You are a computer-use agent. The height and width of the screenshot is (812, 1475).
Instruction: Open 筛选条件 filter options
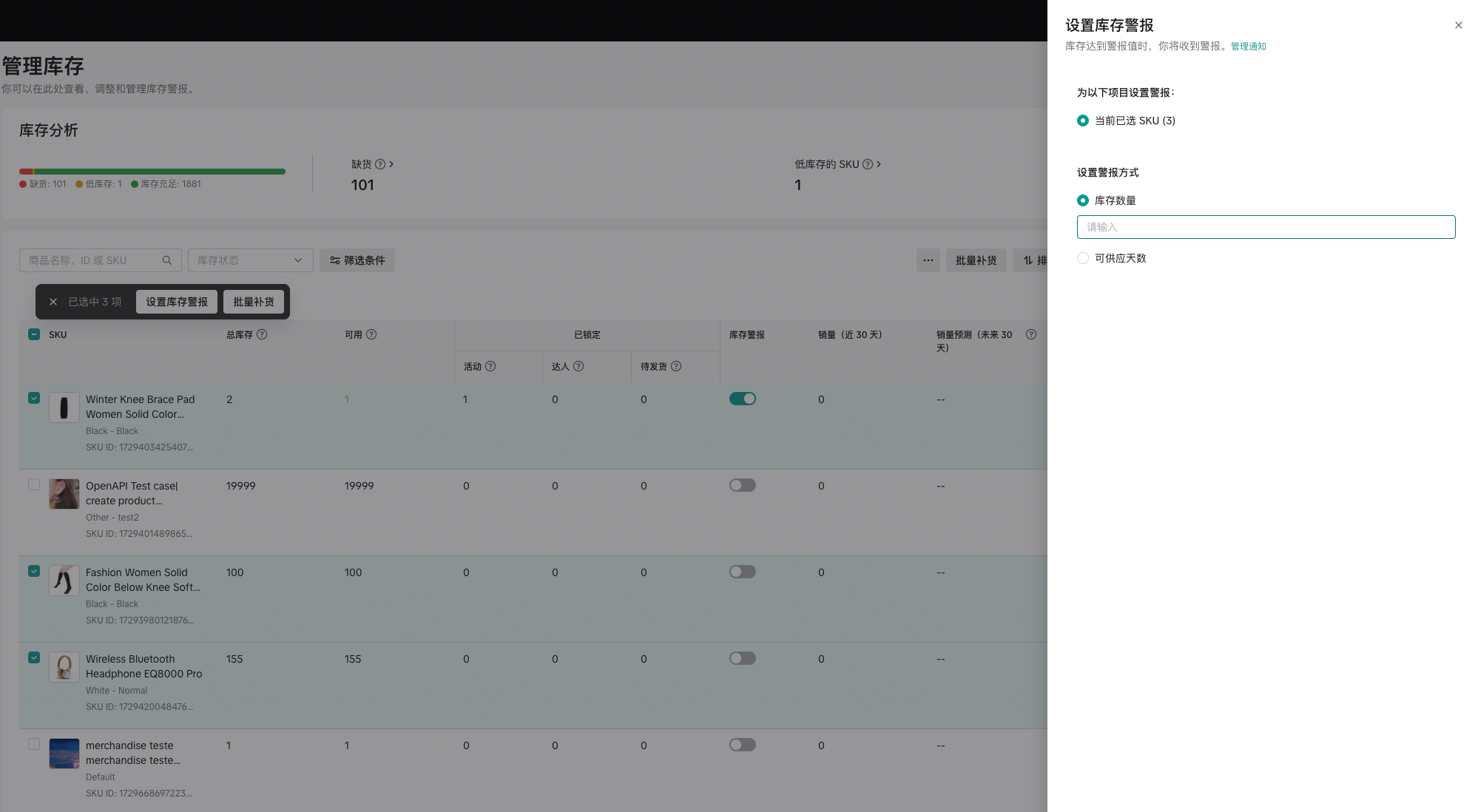(357, 260)
